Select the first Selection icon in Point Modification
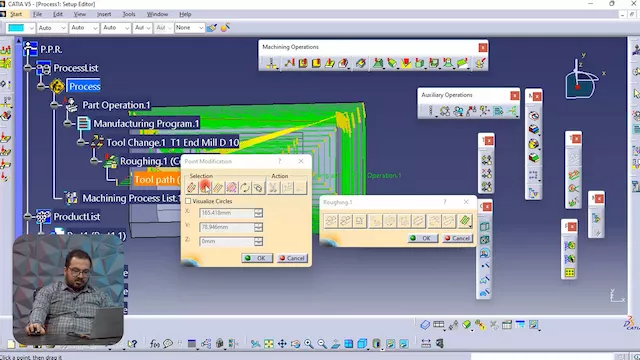640x360 pixels. coord(191,187)
